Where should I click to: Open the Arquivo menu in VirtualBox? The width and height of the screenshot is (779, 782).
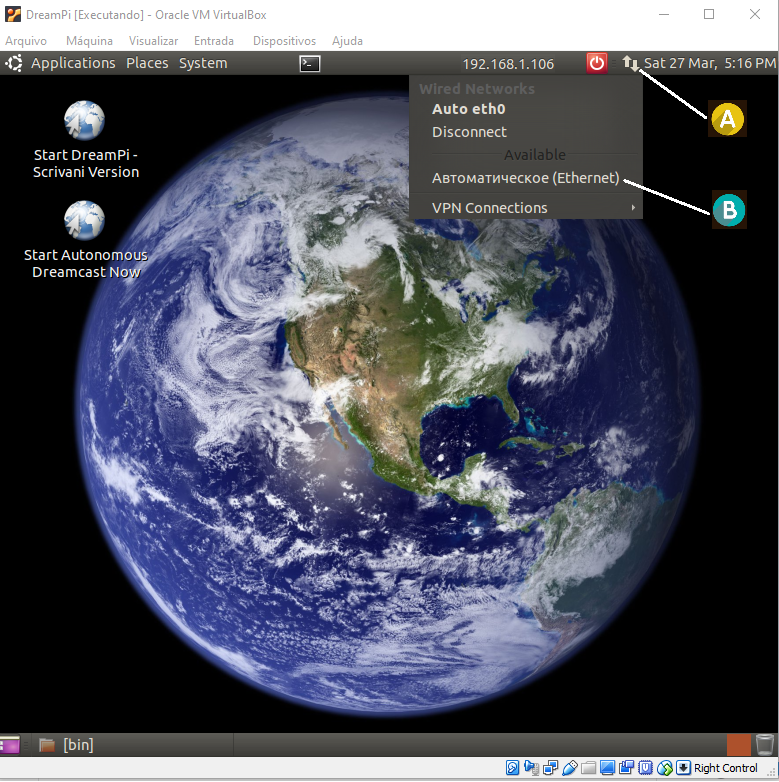tap(26, 41)
